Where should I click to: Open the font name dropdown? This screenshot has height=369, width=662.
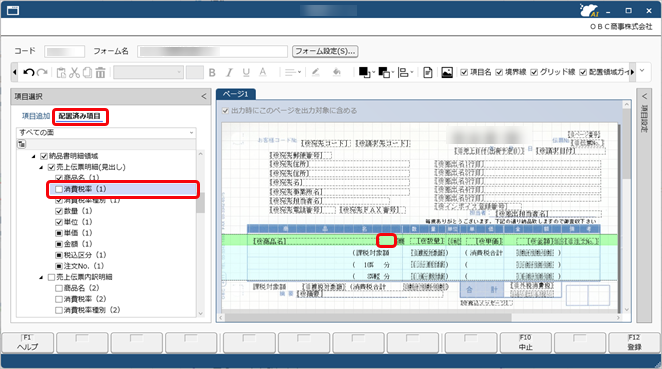click(x=148, y=73)
